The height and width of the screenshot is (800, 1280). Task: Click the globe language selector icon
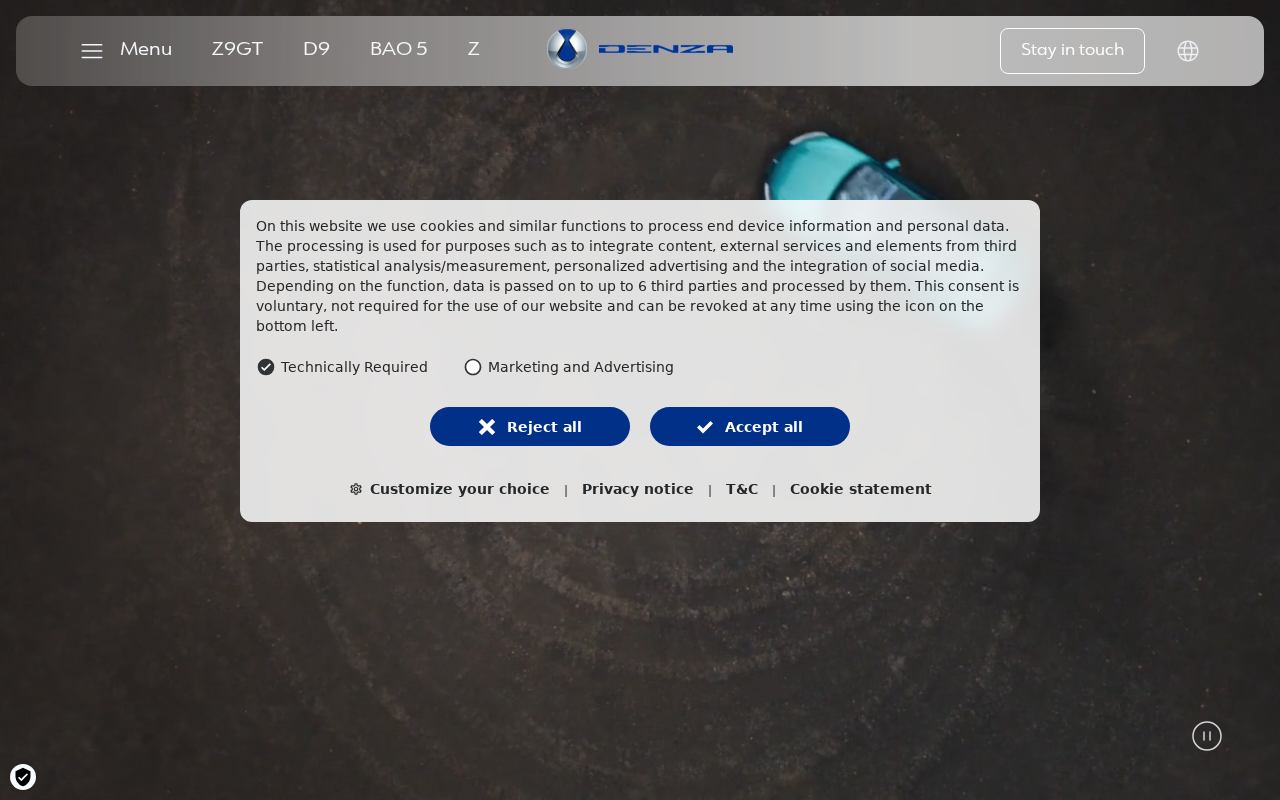(x=1188, y=51)
